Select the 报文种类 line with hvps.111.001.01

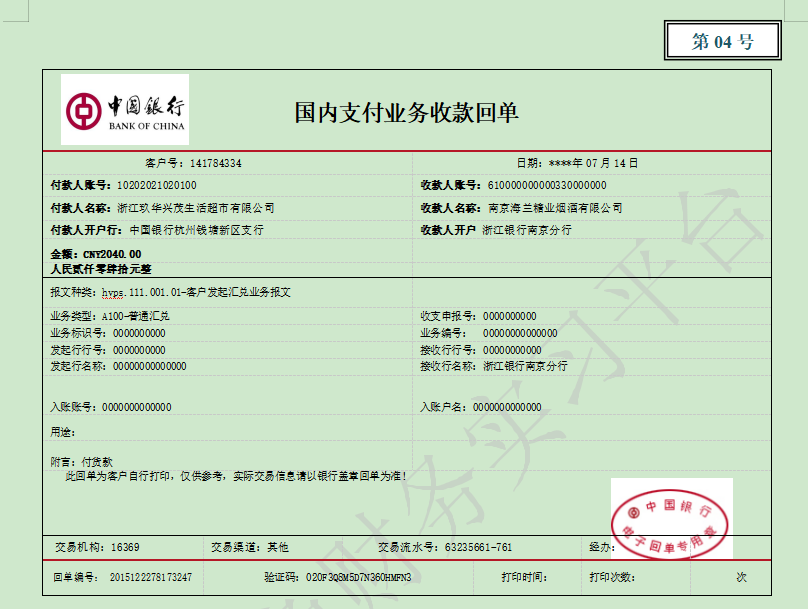(171, 293)
